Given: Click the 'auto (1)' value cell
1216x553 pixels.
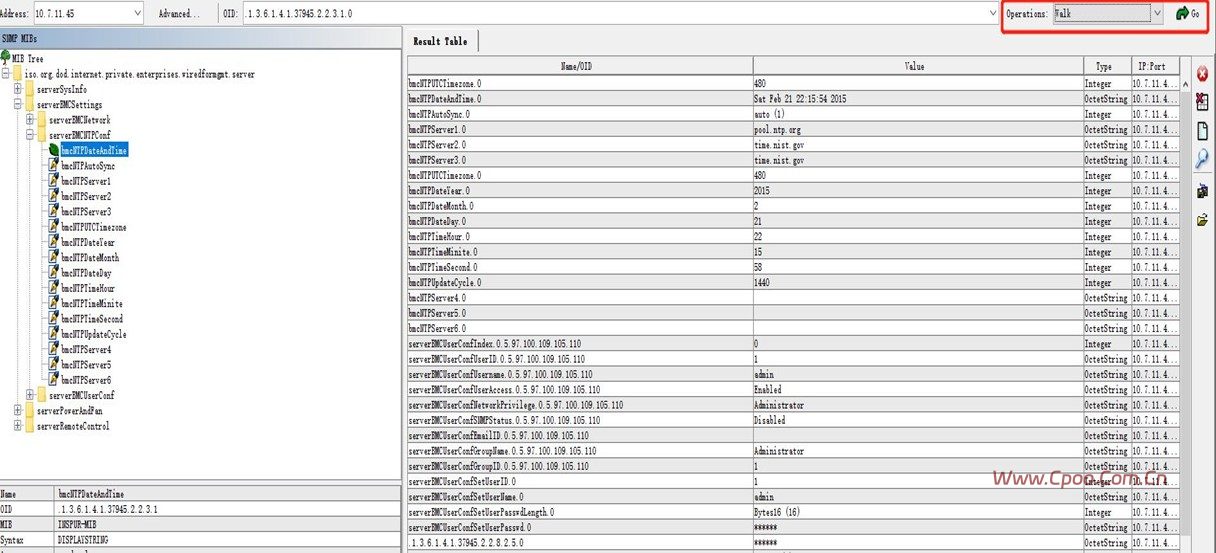Looking at the screenshot, I should (917, 115).
